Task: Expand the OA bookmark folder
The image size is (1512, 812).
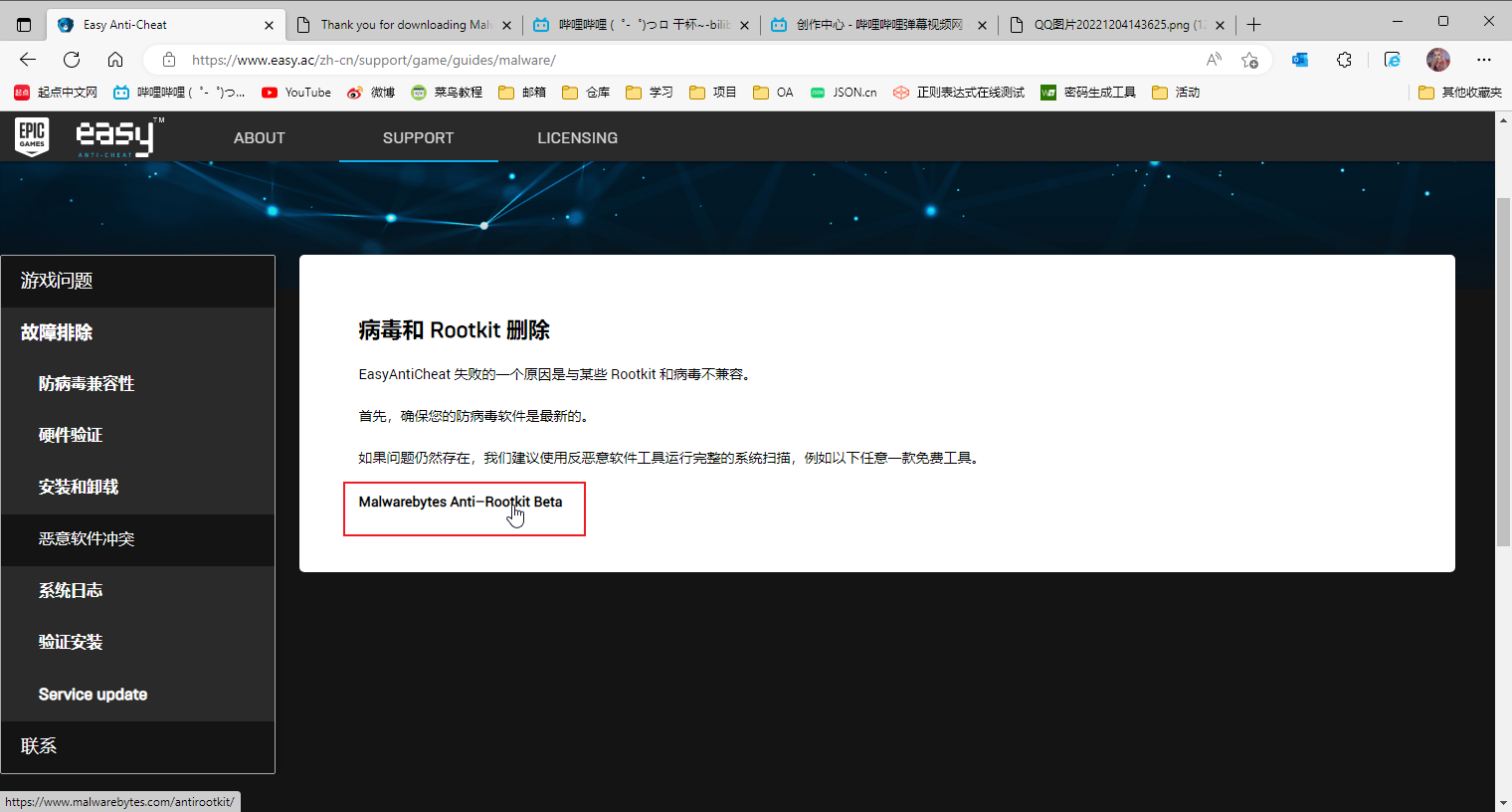Action: (x=773, y=93)
